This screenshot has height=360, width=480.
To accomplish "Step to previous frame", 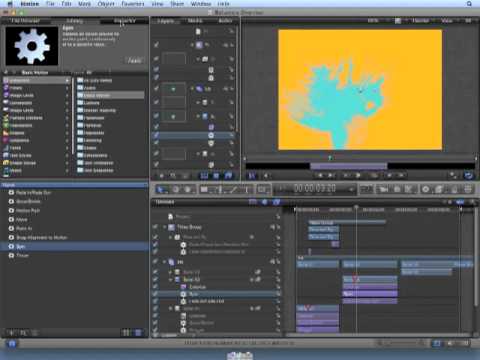I will 389,175.
